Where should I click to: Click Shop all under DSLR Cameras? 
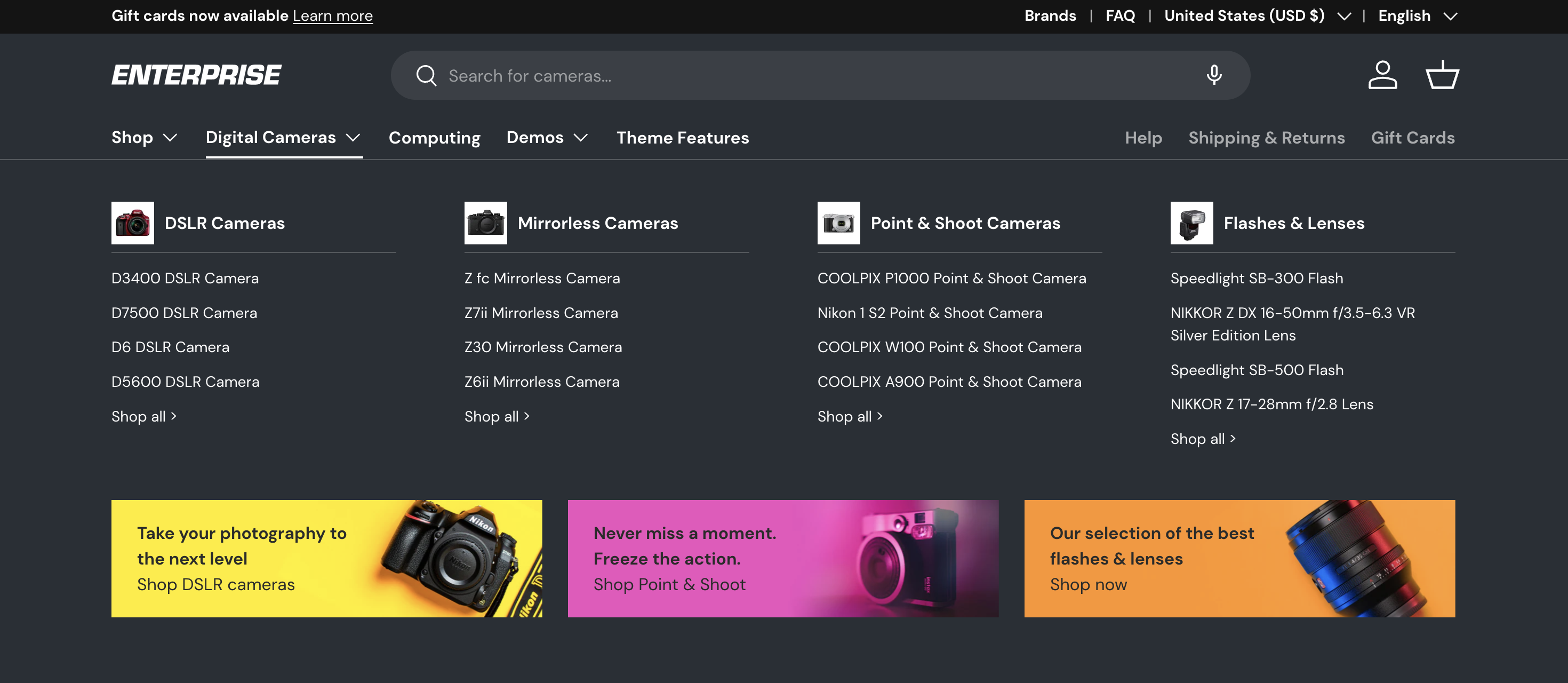coord(144,416)
